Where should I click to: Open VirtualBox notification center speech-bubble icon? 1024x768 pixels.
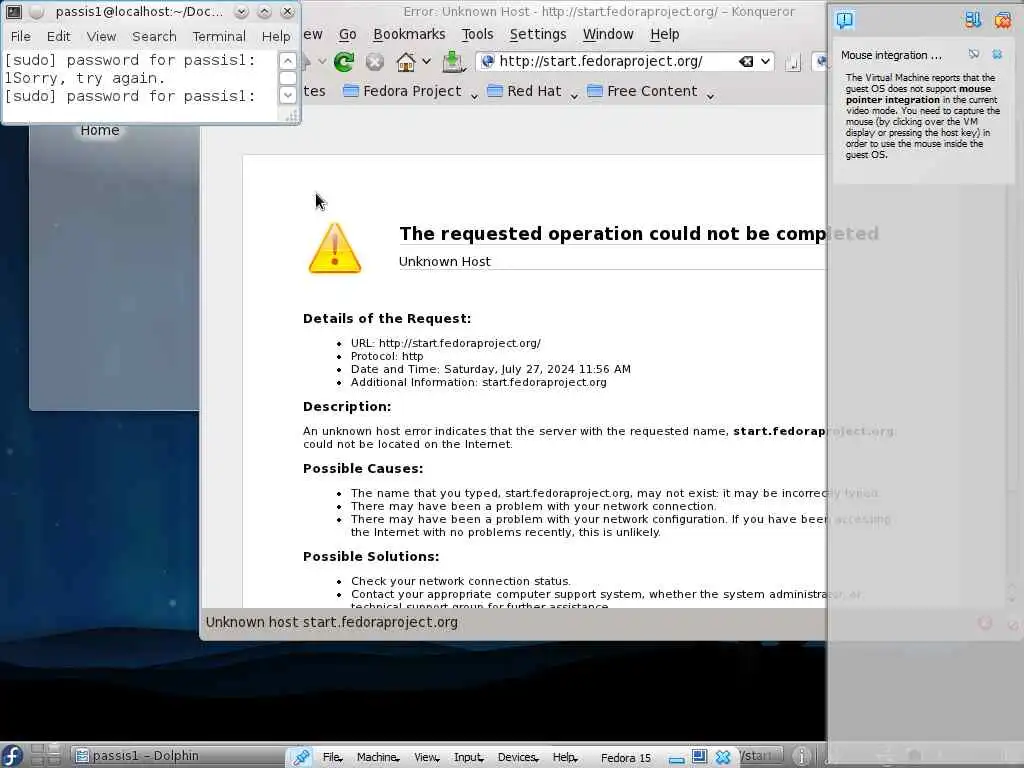click(x=844, y=20)
